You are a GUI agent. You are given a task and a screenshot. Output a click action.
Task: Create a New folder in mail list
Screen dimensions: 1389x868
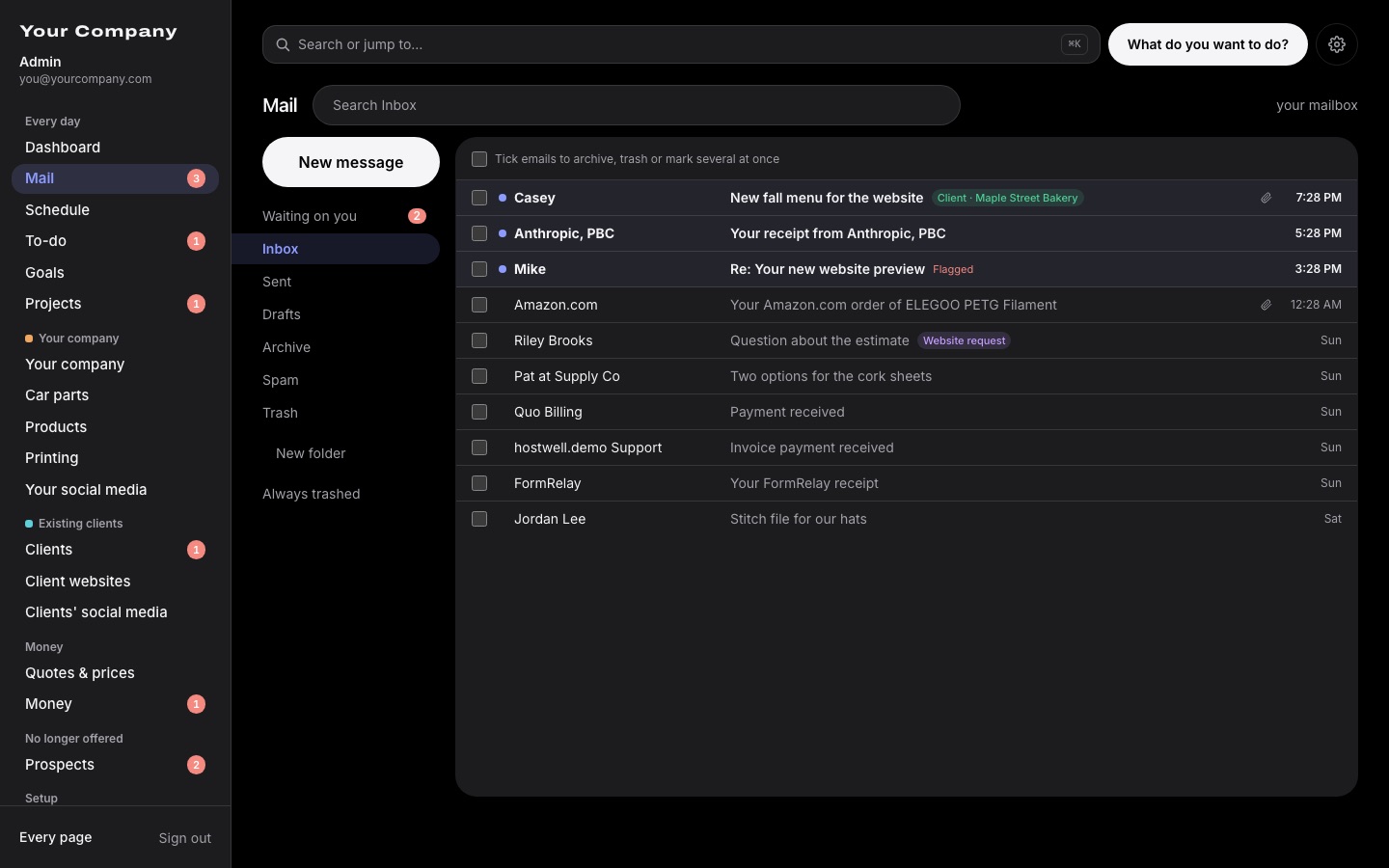coord(311,453)
